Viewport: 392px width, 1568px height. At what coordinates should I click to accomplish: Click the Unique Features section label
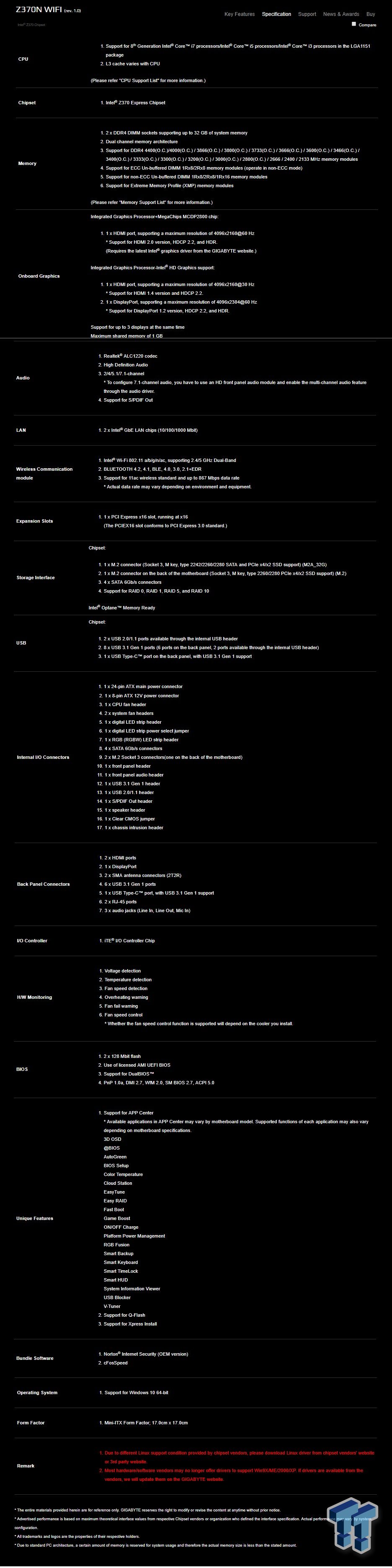click(x=35, y=1219)
